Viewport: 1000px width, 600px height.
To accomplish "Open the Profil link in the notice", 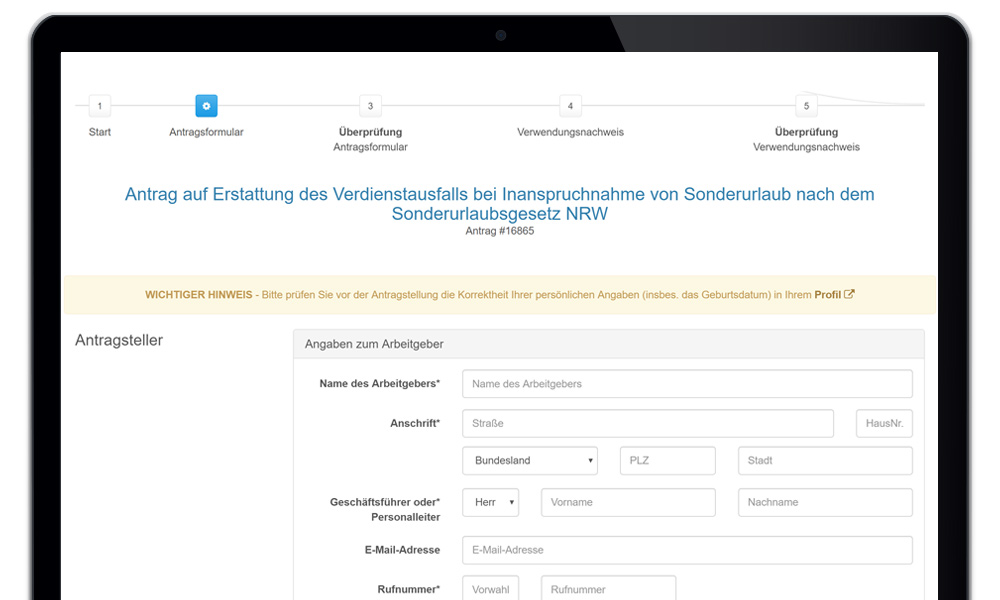I will (x=827, y=295).
